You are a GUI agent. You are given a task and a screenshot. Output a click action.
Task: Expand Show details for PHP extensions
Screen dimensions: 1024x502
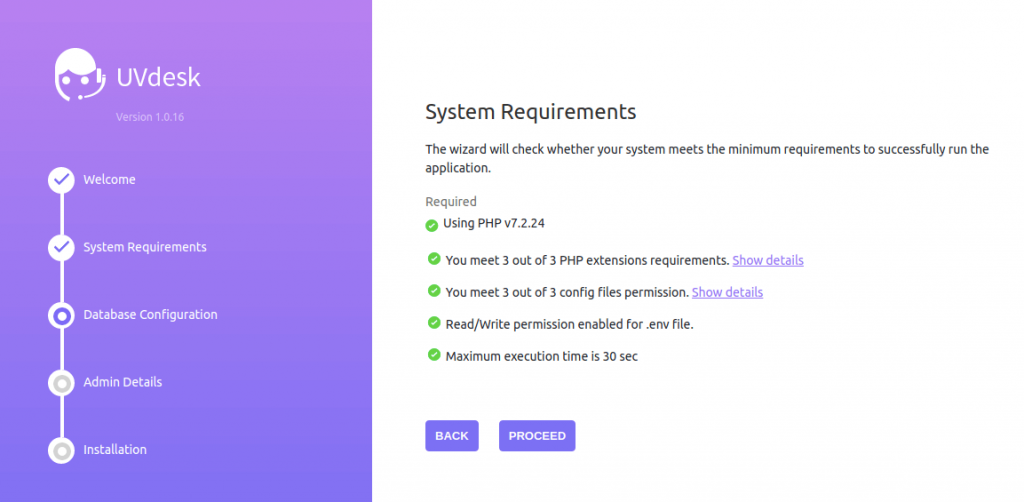(x=768, y=260)
